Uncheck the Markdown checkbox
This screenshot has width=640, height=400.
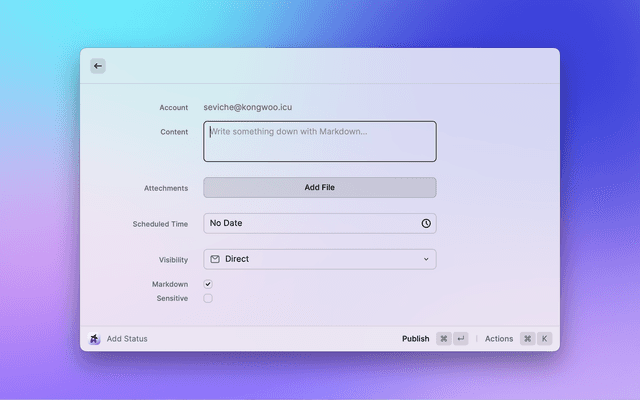click(208, 284)
